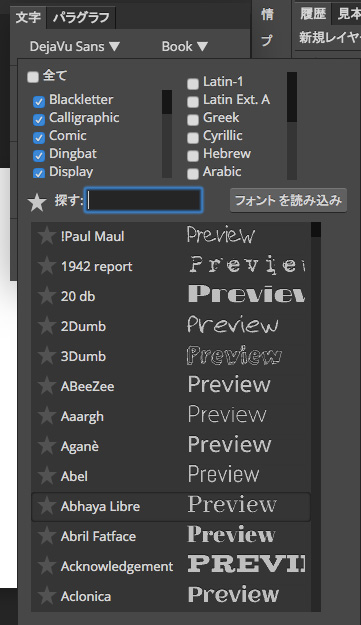Image resolution: width=361 pixels, height=625 pixels.
Task: Favorite the !Paul Maul font star
Action: click(46, 236)
